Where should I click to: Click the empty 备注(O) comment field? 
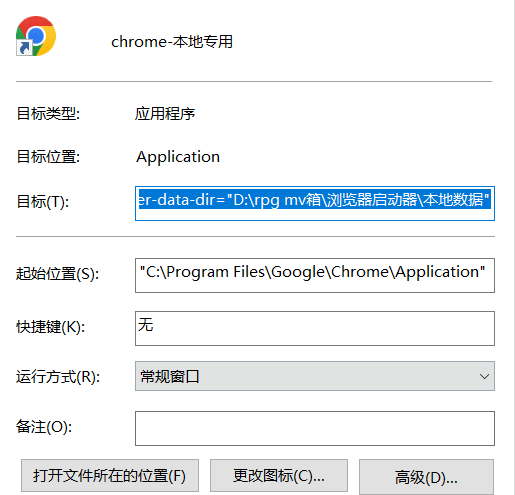[315, 428]
